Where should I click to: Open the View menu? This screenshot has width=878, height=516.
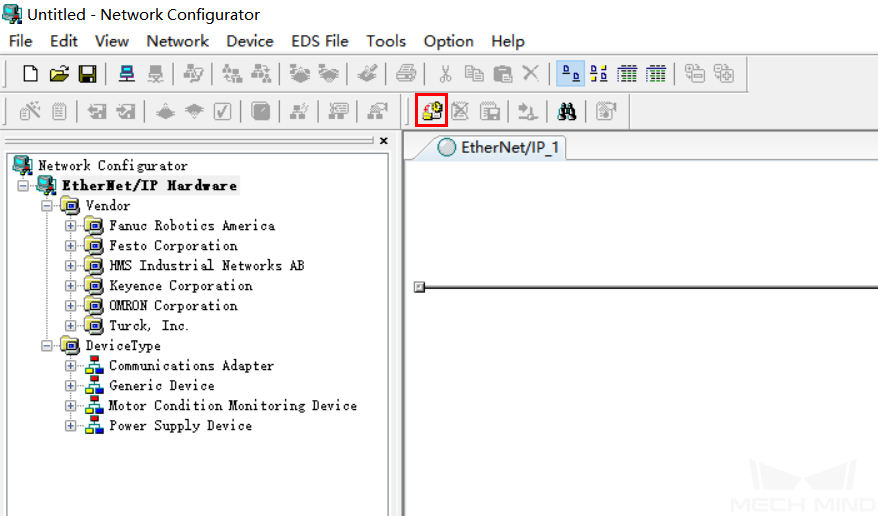[112, 41]
